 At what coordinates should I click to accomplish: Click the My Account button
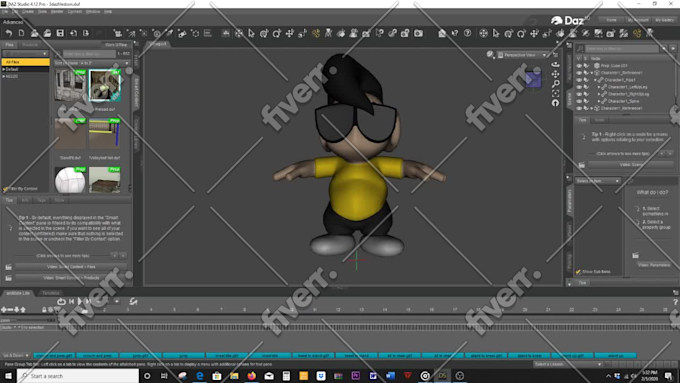(638, 20)
